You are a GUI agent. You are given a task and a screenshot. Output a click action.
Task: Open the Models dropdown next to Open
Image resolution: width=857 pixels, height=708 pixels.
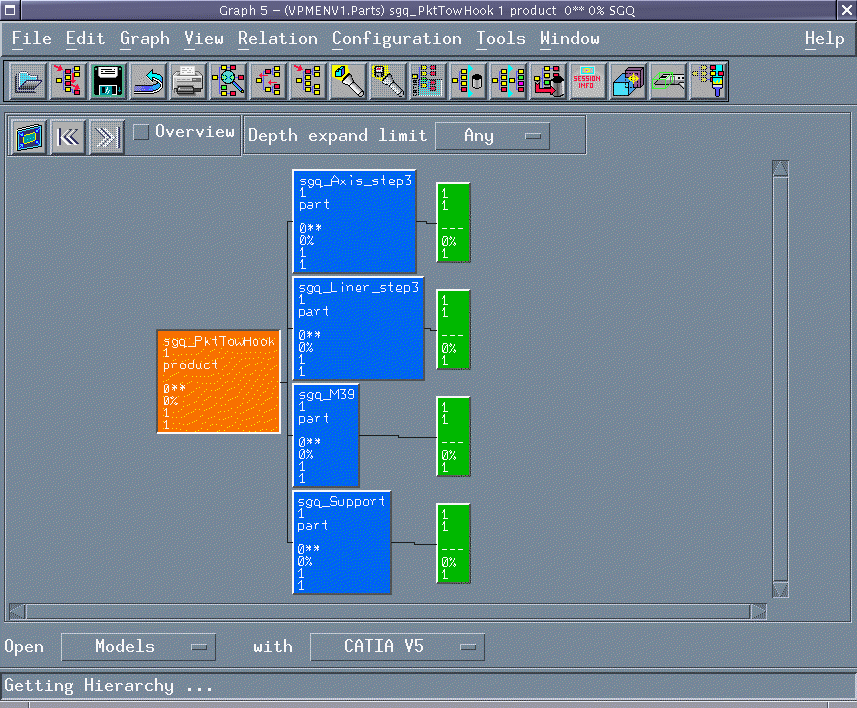click(138, 647)
